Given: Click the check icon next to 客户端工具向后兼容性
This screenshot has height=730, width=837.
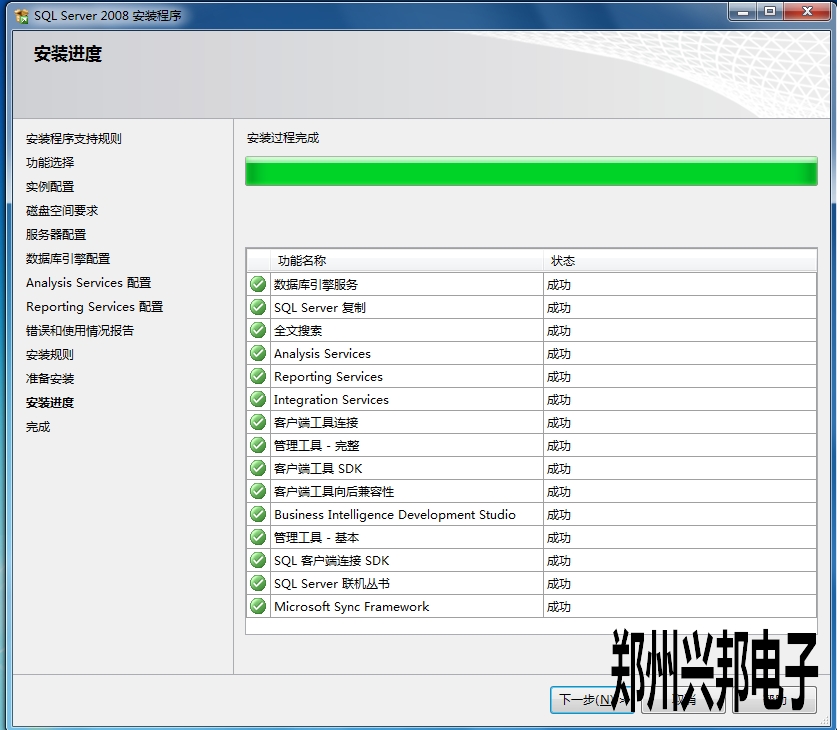Looking at the screenshot, I should click(x=258, y=491).
